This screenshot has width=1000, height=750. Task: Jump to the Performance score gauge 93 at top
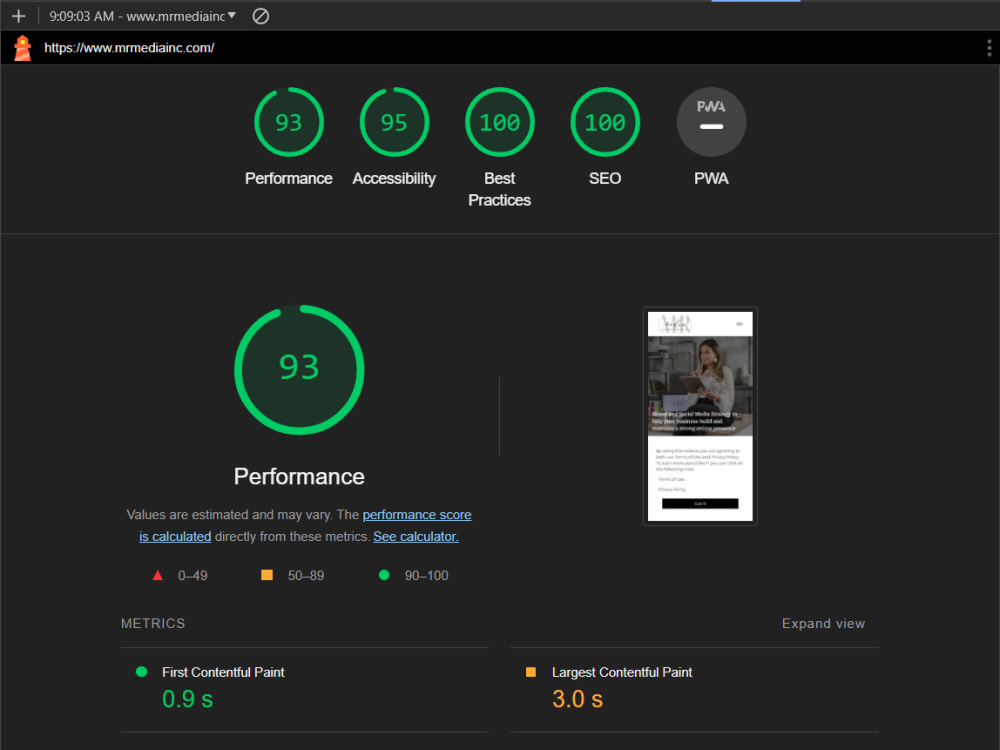288,122
